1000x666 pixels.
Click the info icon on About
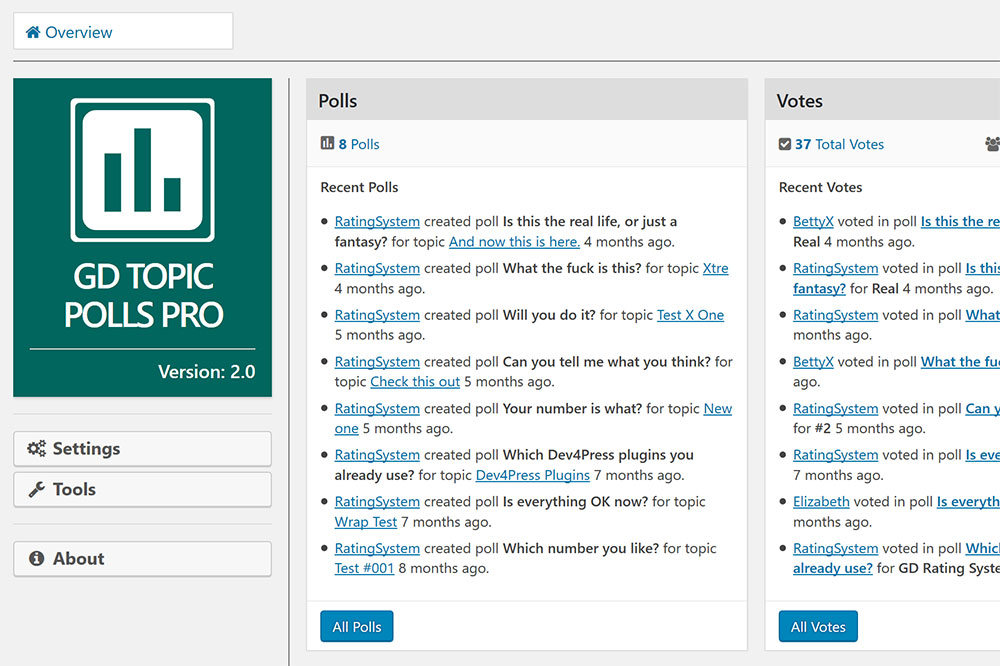tap(37, 559)
